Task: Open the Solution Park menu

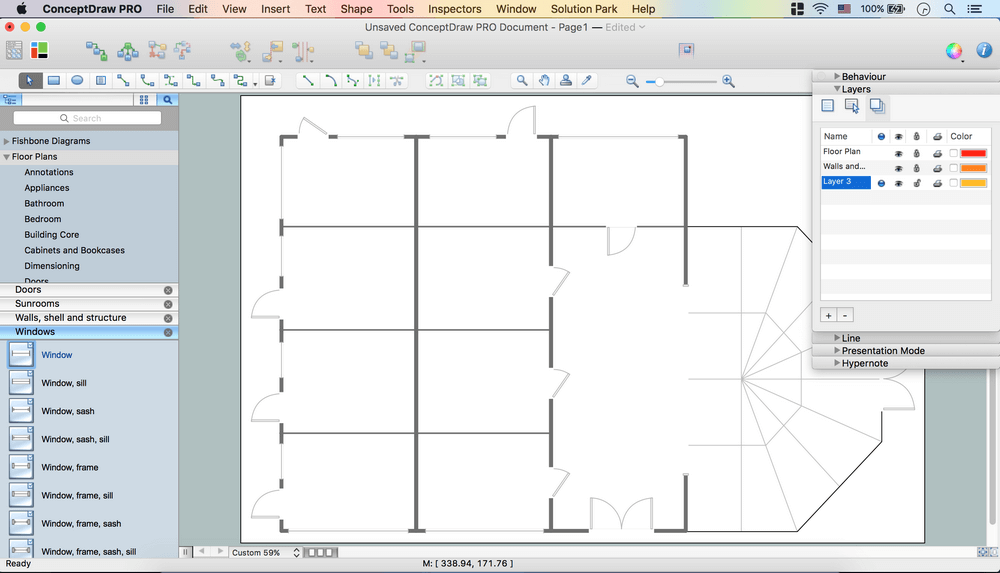Action: click(583, 9)
